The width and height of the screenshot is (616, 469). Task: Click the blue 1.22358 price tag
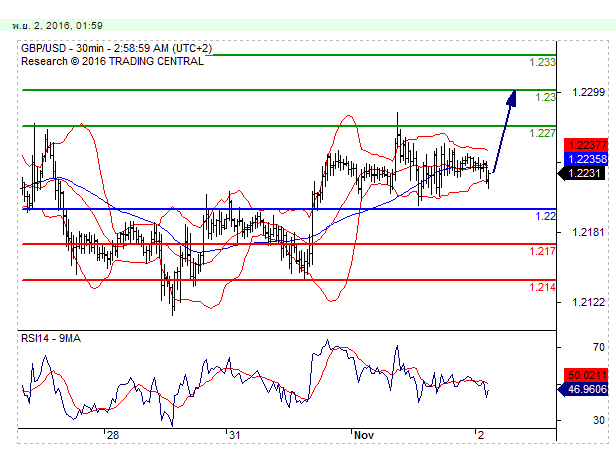coord(584,159)
